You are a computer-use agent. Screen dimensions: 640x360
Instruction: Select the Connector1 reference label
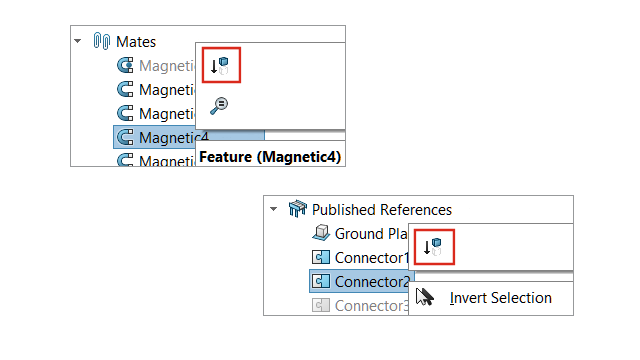click(371, 258)
